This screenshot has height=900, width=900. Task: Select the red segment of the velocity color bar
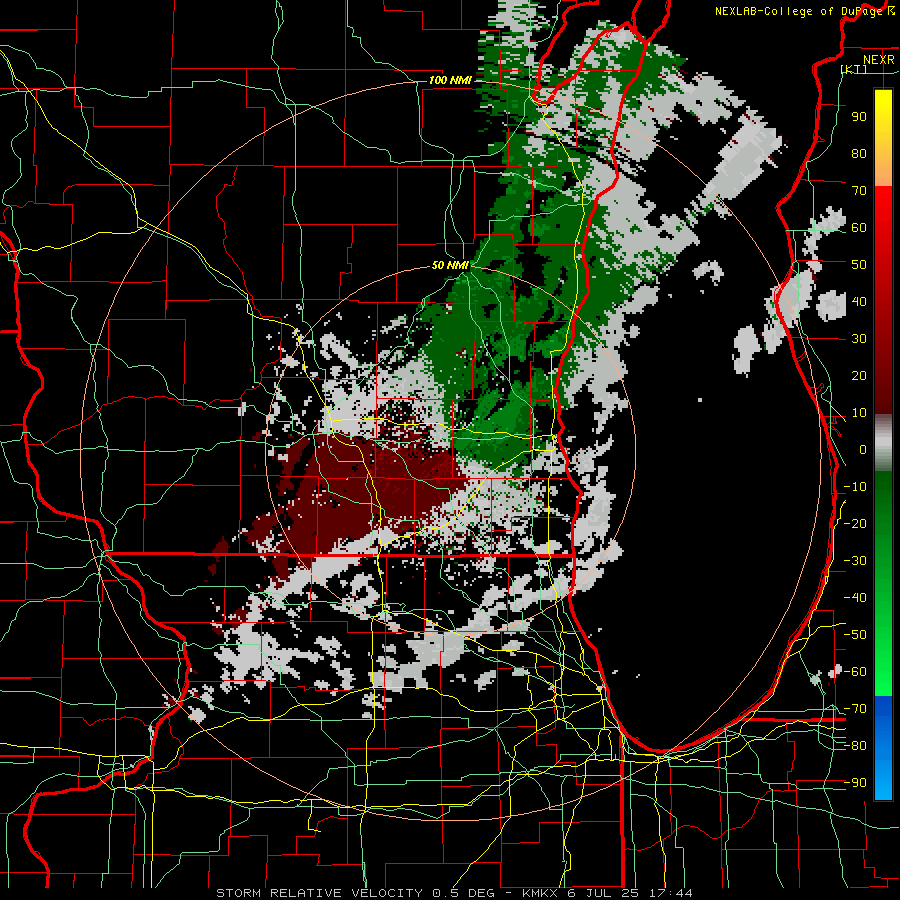point(883,300)
